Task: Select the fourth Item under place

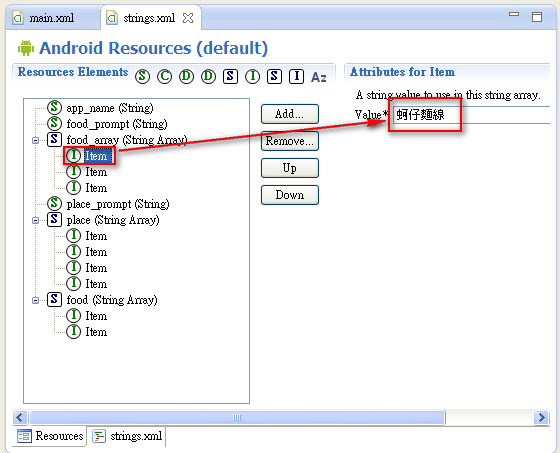Action: 87,284
